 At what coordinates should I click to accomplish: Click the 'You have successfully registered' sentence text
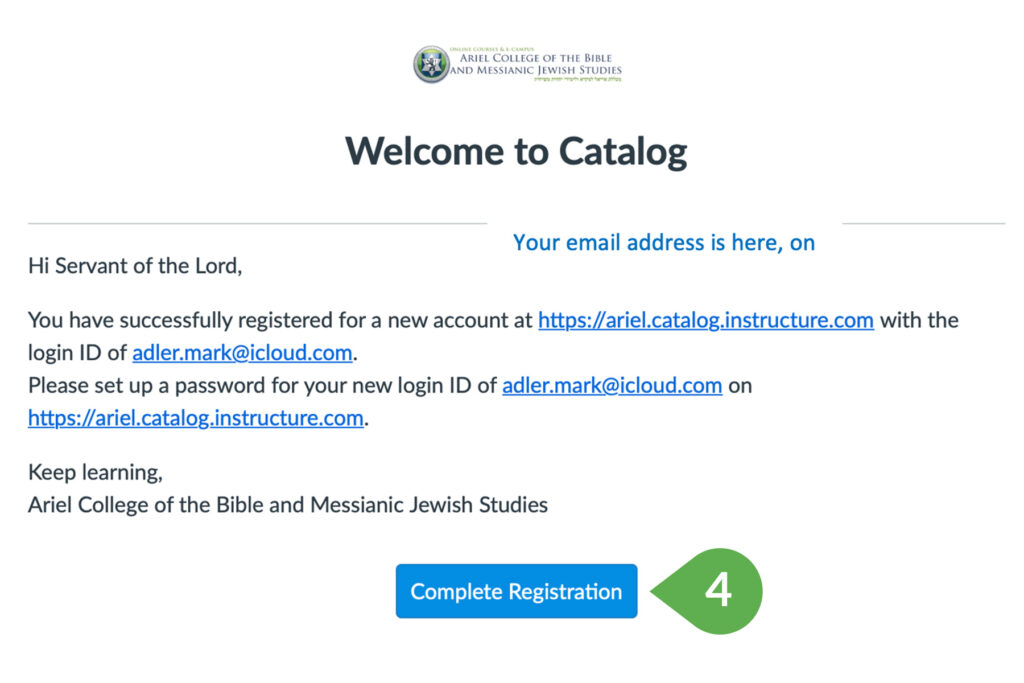click(x=281, y=320)
